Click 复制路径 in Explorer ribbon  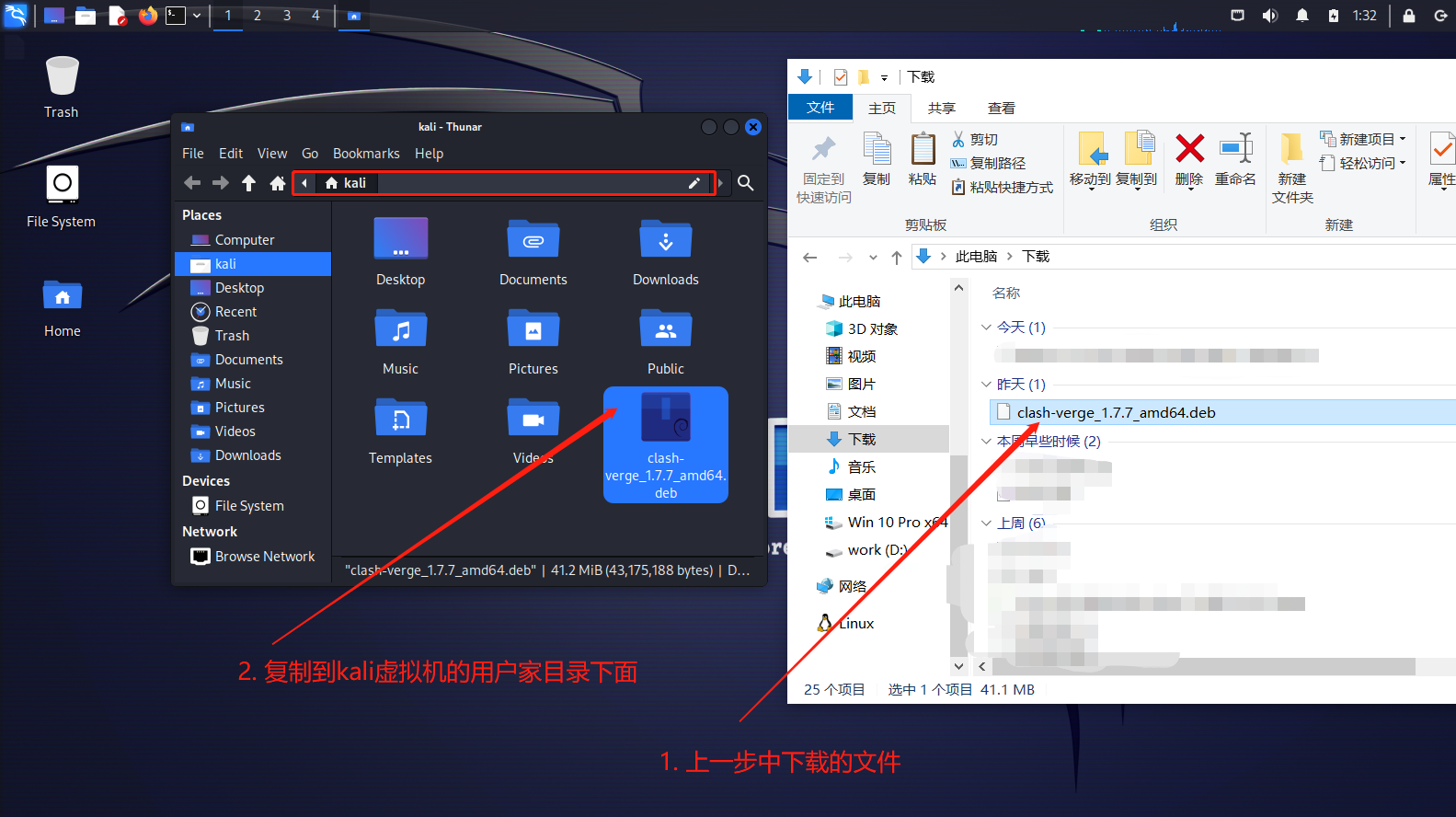[989, 163]
